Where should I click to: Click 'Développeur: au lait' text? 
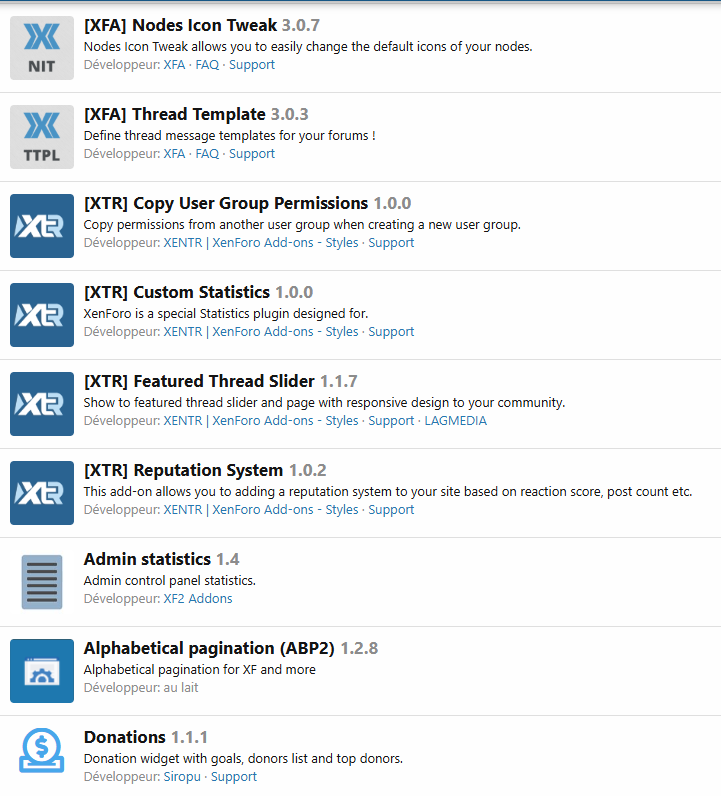pyautogui.click(x=141, y=687)
